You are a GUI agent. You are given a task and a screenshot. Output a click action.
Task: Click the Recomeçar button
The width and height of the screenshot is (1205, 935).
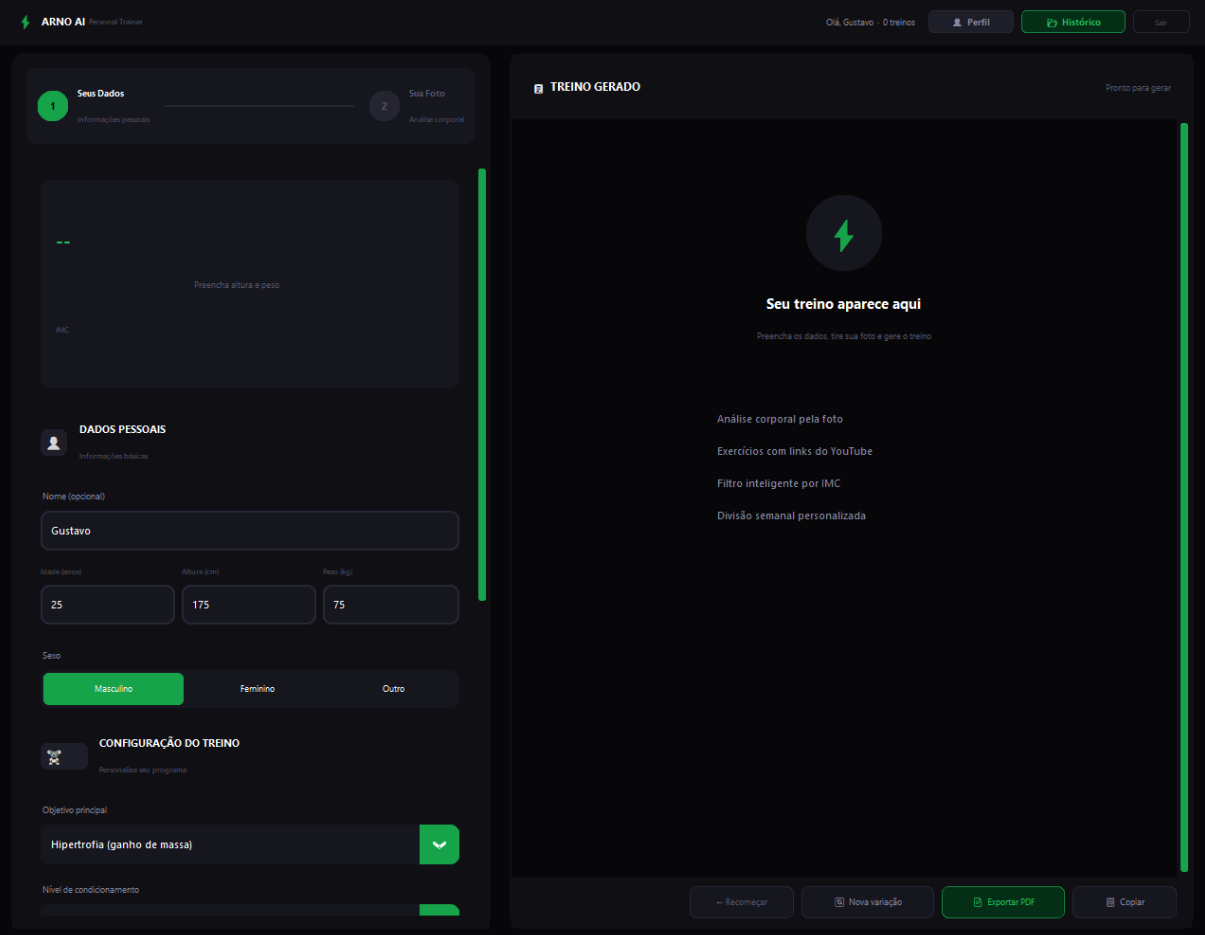742,902
